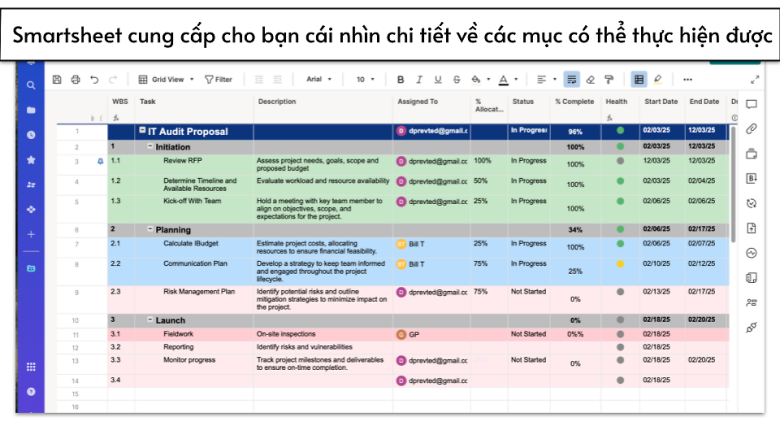The height and width of the screenshot is (439, 780).
Task: Toggle wrap text button
Action: [572, 80]
